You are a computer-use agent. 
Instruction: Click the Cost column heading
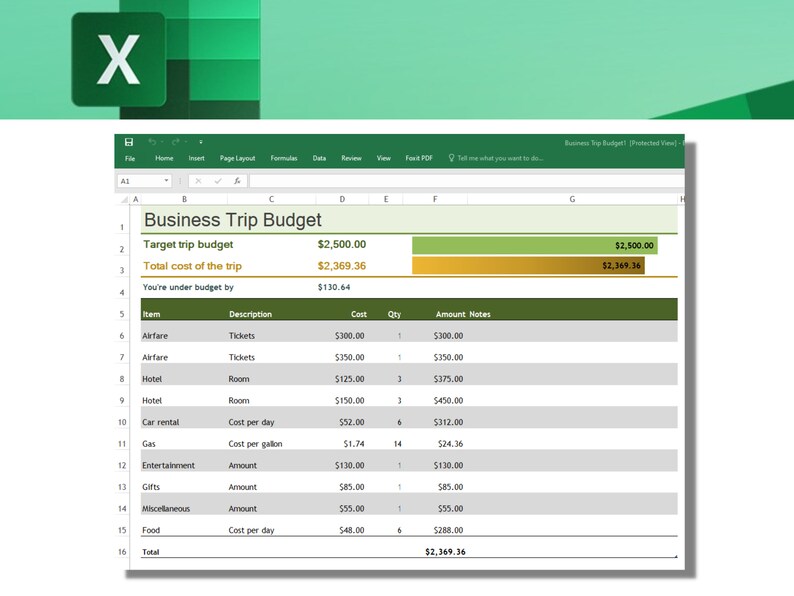[x=359, y=314]
